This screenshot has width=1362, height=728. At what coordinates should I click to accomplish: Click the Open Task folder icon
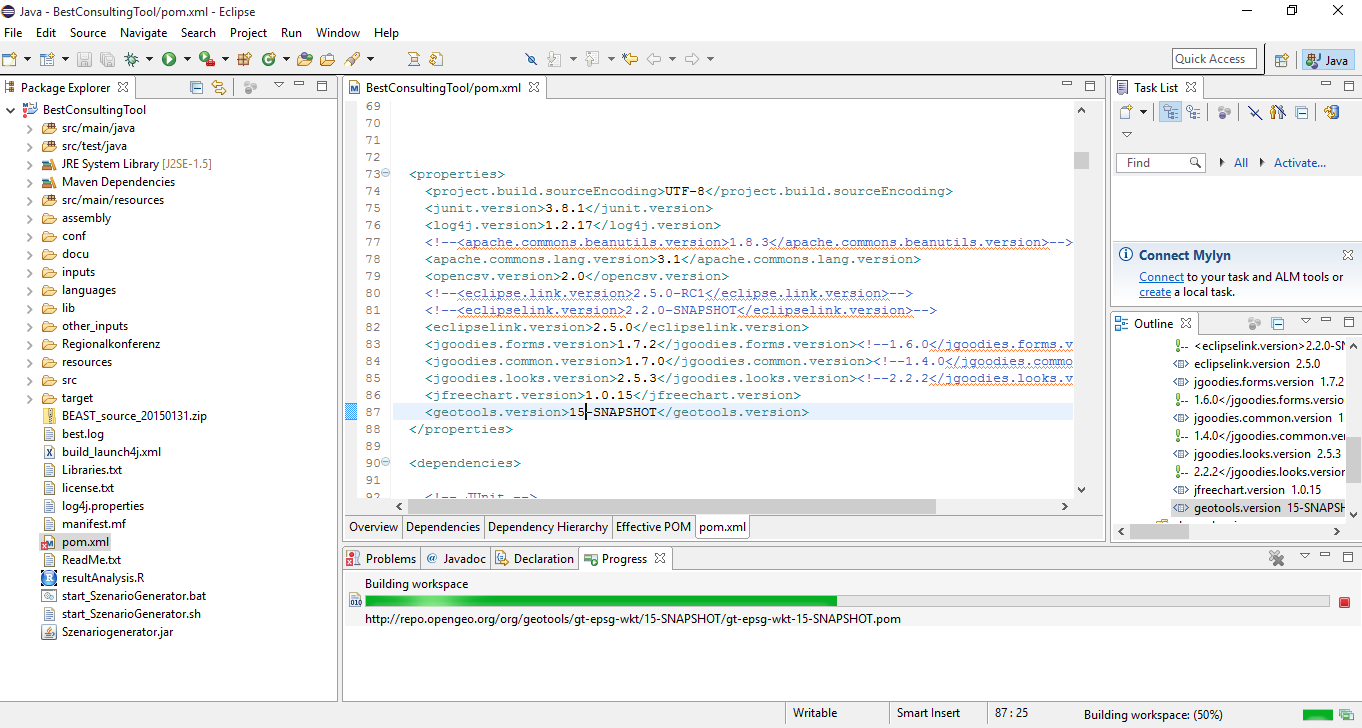[327, 59]
